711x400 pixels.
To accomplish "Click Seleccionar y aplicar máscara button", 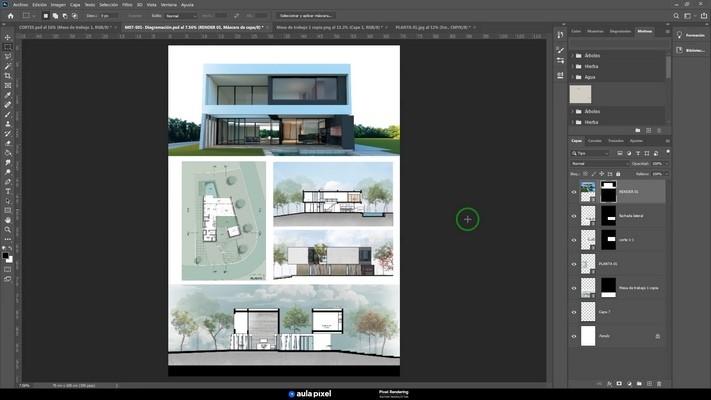I will click(x=306, y=16).
